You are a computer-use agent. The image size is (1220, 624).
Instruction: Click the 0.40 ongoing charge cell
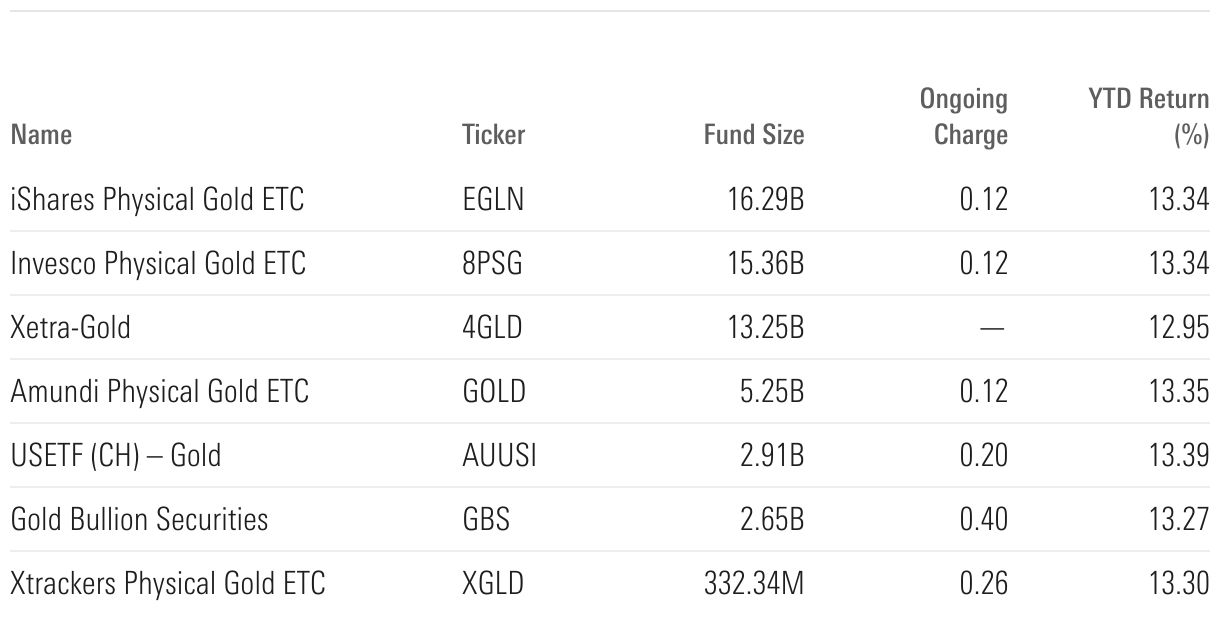coord(983,520)
